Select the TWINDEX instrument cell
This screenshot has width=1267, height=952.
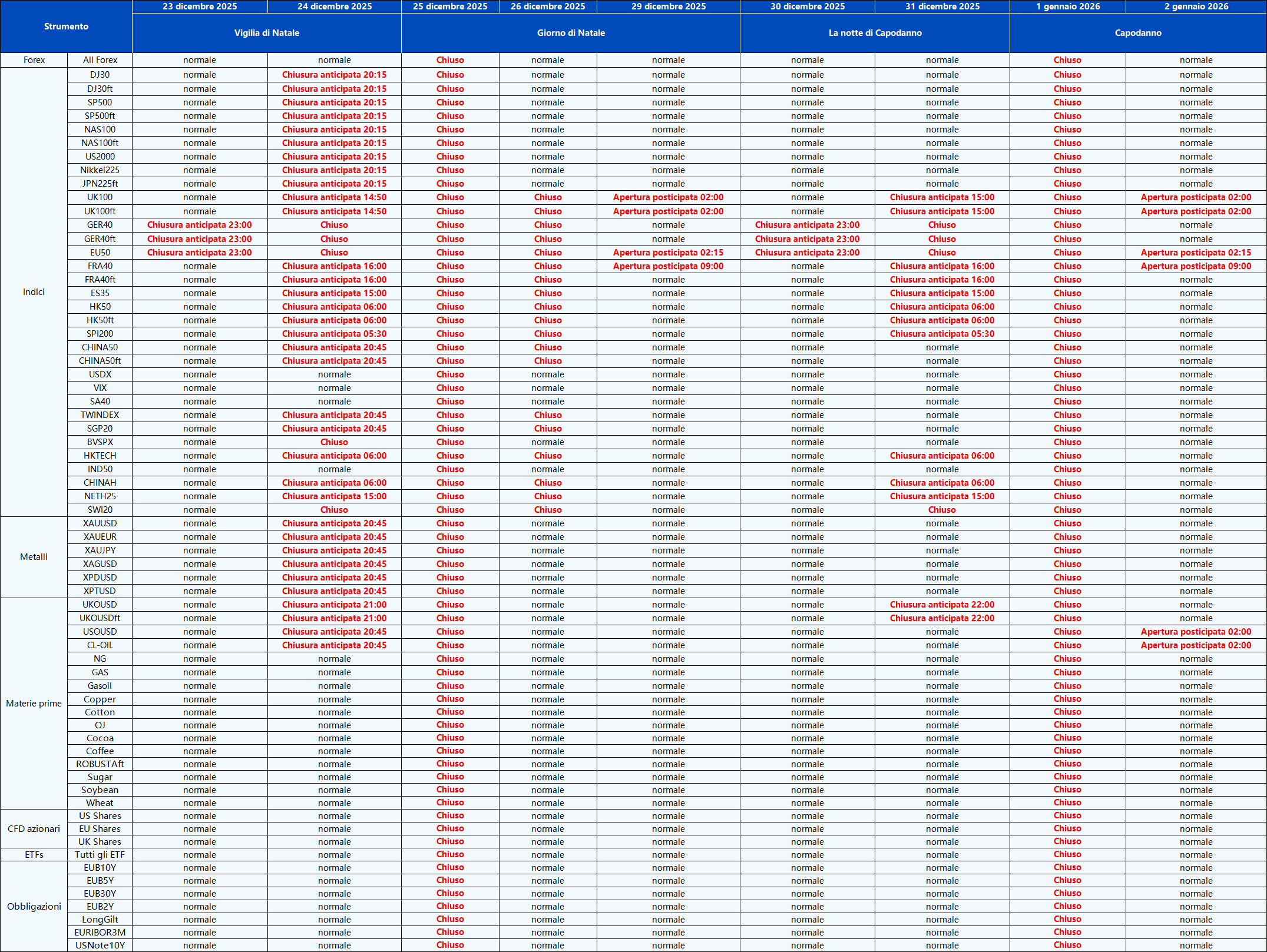tap(100, 415)
